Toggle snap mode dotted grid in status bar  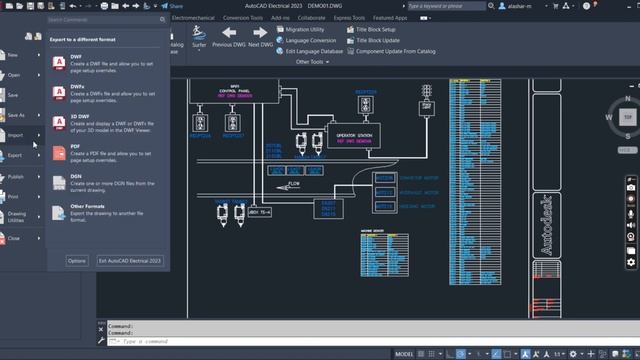(431, 354)
